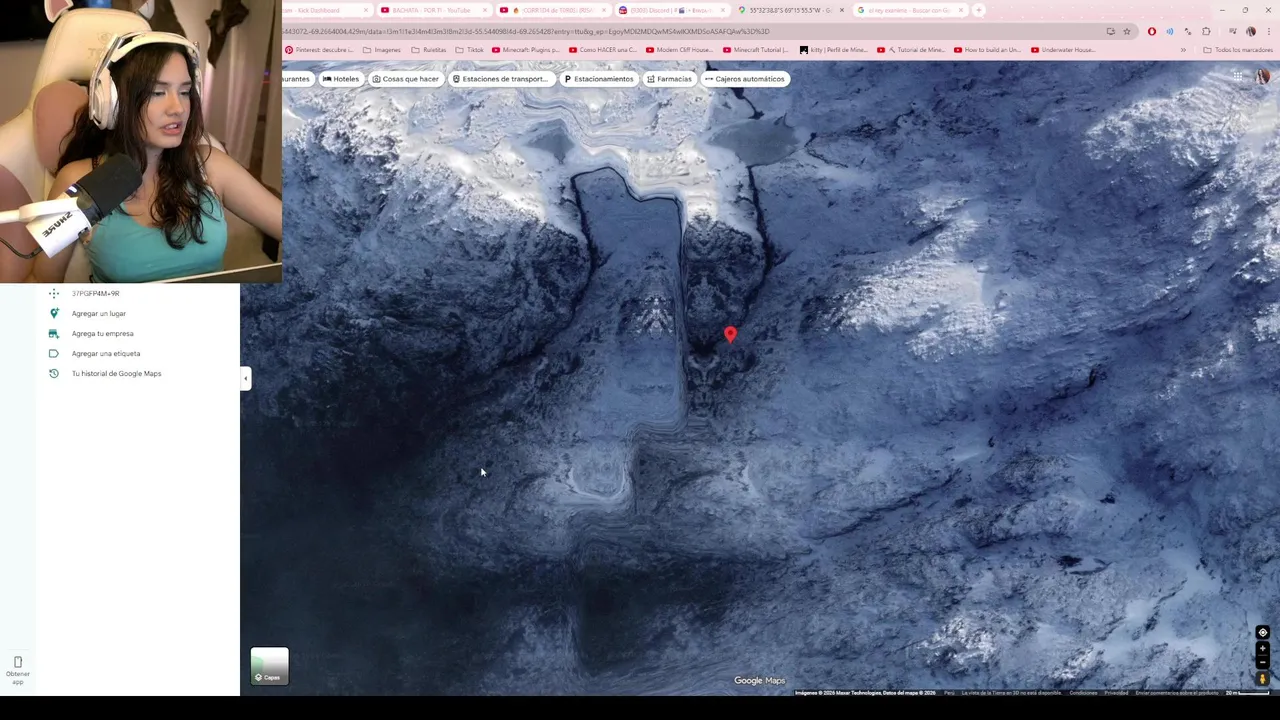Filter by Cosas que hacer chip
Image resolution: width=1280 pixels, height=720 pixels.
pyautogui.click(x=405, y=79)
